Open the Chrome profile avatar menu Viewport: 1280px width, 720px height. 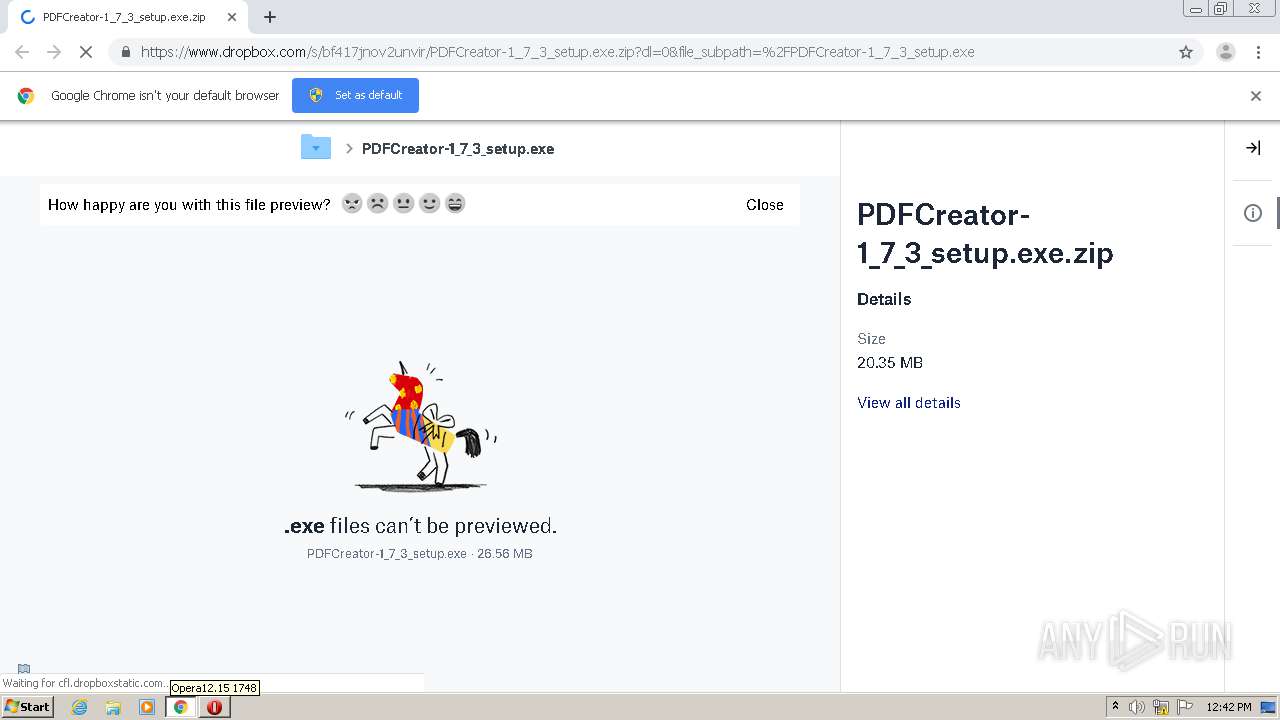click(1225, 52)
